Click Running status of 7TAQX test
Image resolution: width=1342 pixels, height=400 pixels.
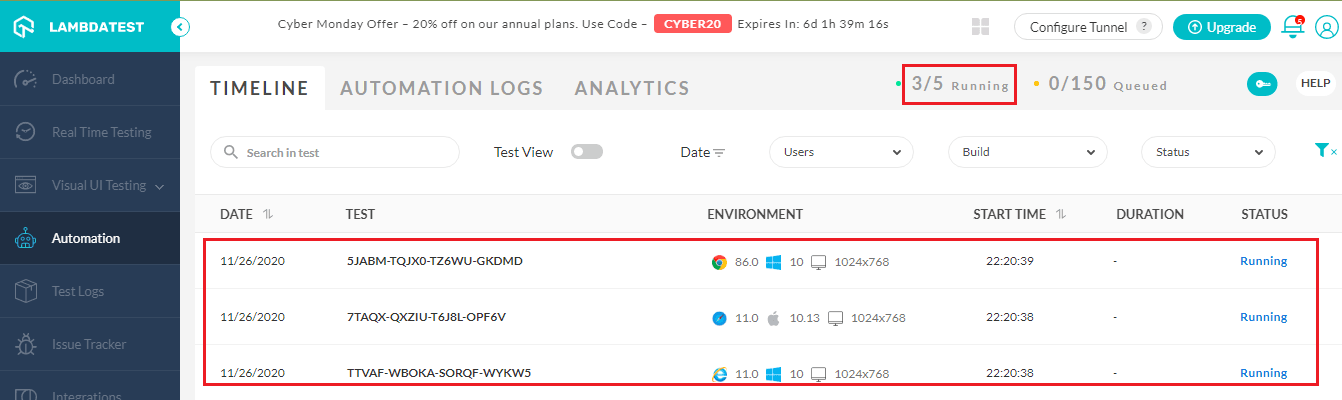pyautogui.click(x=1264, y=317)
